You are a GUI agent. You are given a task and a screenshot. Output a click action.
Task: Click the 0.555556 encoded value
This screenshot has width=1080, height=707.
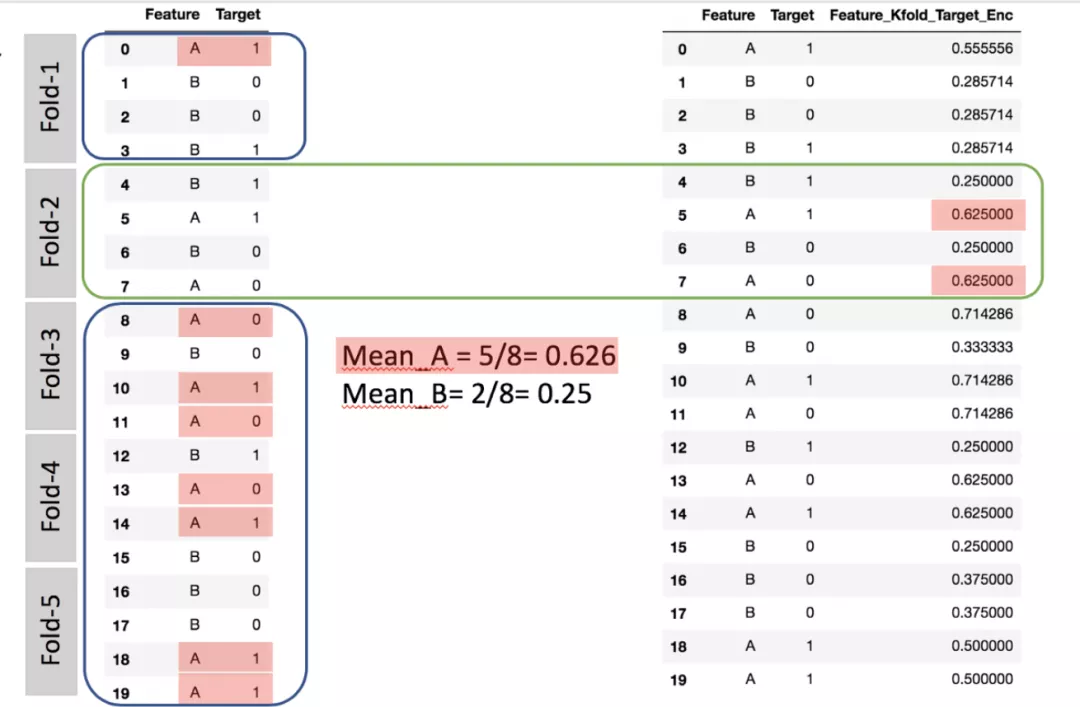coord(984,49)
